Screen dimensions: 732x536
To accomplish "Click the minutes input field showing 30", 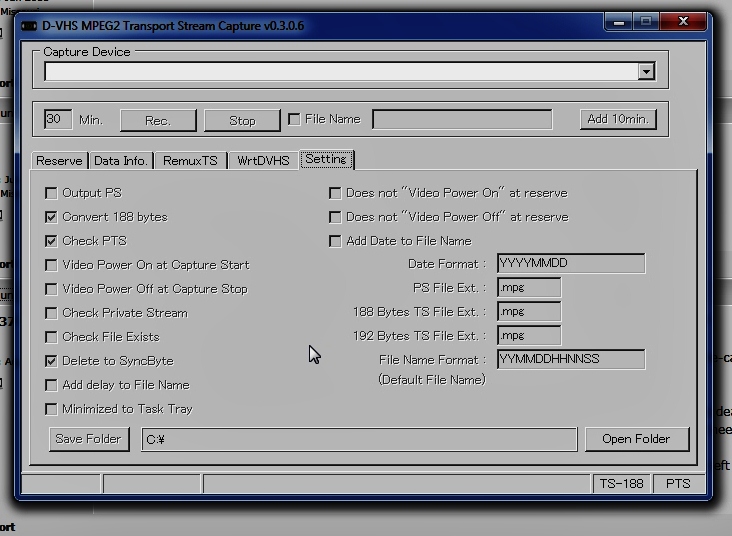I will (x=58, y=119).
